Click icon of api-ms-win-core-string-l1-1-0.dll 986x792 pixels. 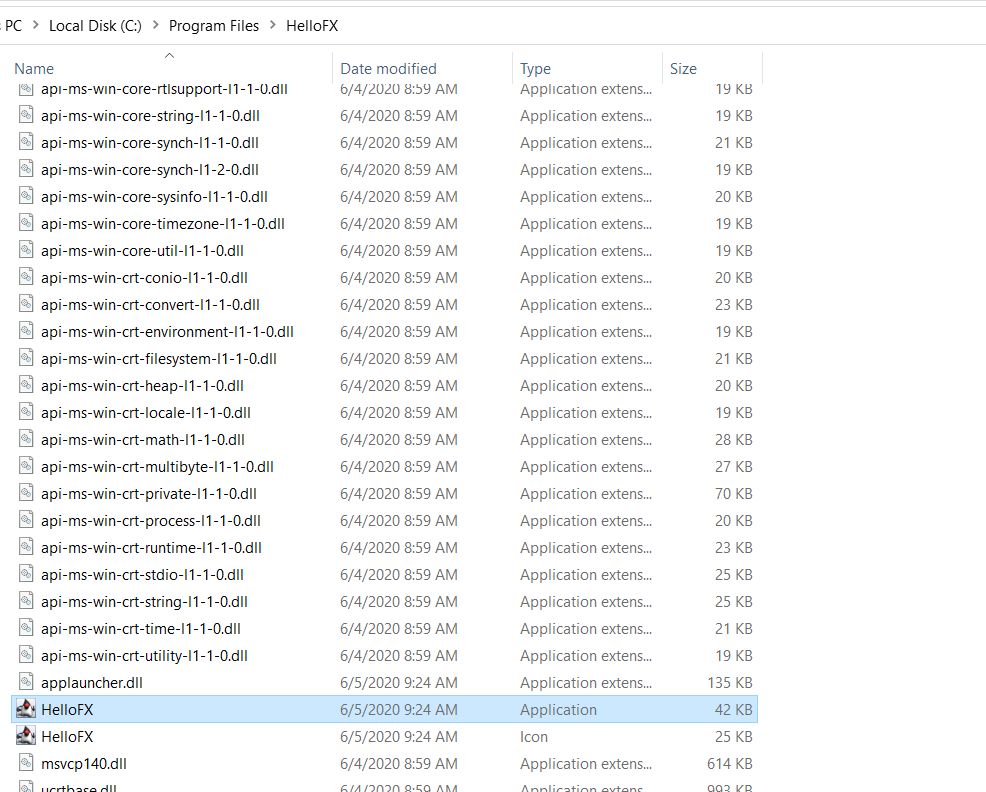26,115
